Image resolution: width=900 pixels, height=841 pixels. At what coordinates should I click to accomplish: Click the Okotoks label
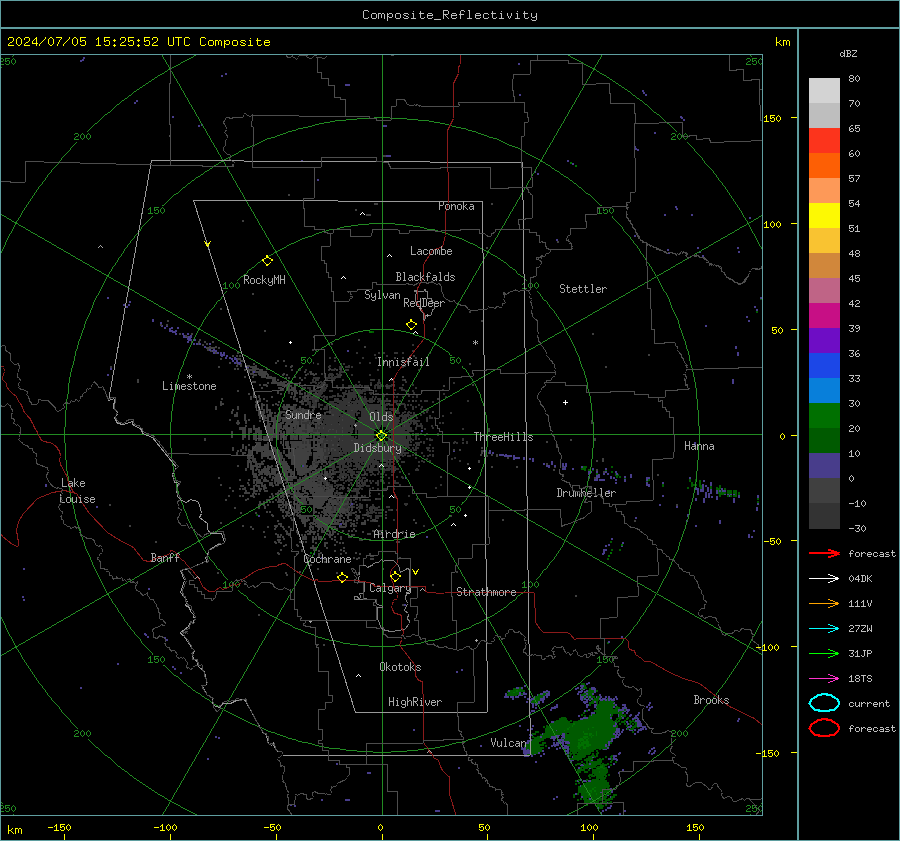400,667
